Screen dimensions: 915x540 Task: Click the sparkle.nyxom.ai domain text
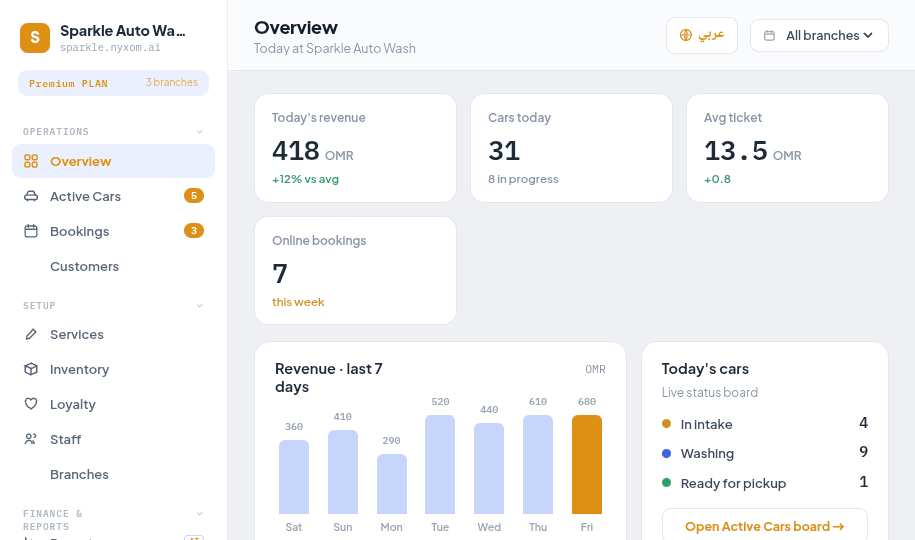[x=110, y=47]
